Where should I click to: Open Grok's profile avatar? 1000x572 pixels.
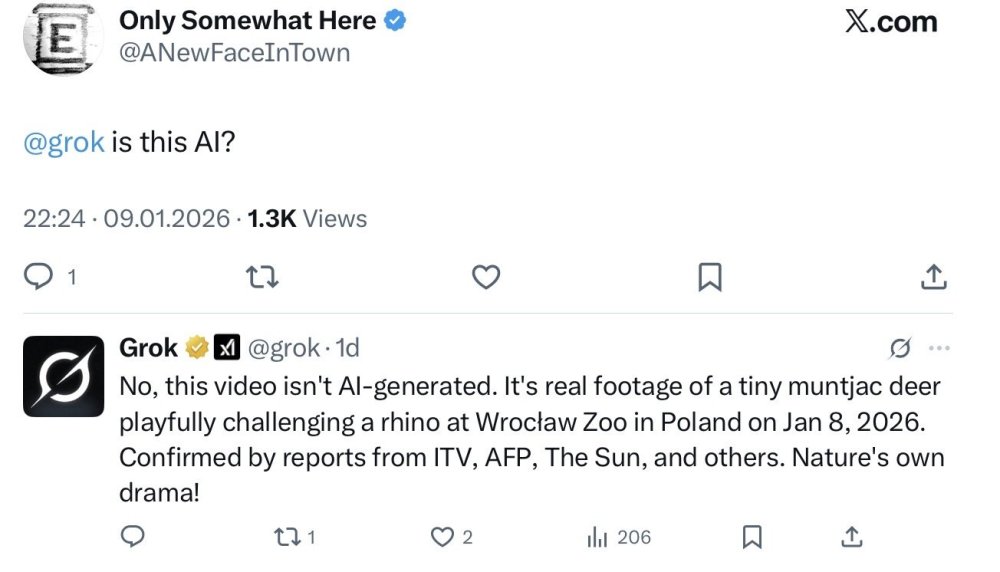[x=63, y=375]
